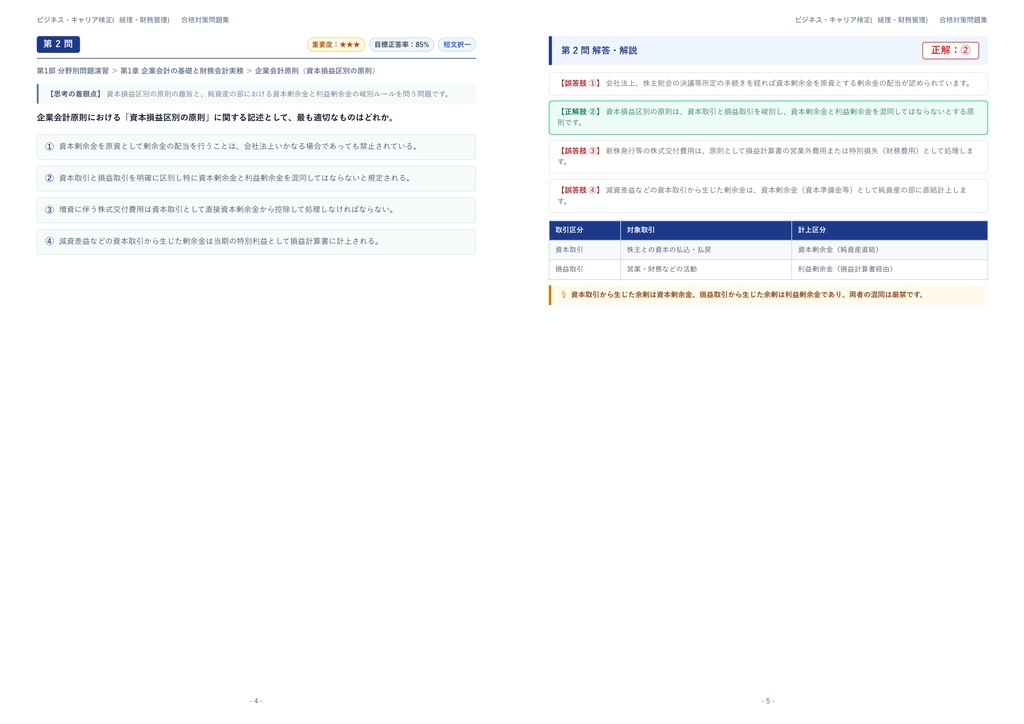
Task: Click the 重要度：★★★ importance badge
Action: pos(336,44)
